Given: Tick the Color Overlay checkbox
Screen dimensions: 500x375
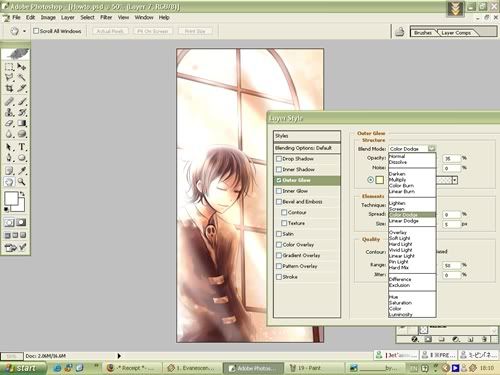Looking at the screenshot, I should [279, 245].
